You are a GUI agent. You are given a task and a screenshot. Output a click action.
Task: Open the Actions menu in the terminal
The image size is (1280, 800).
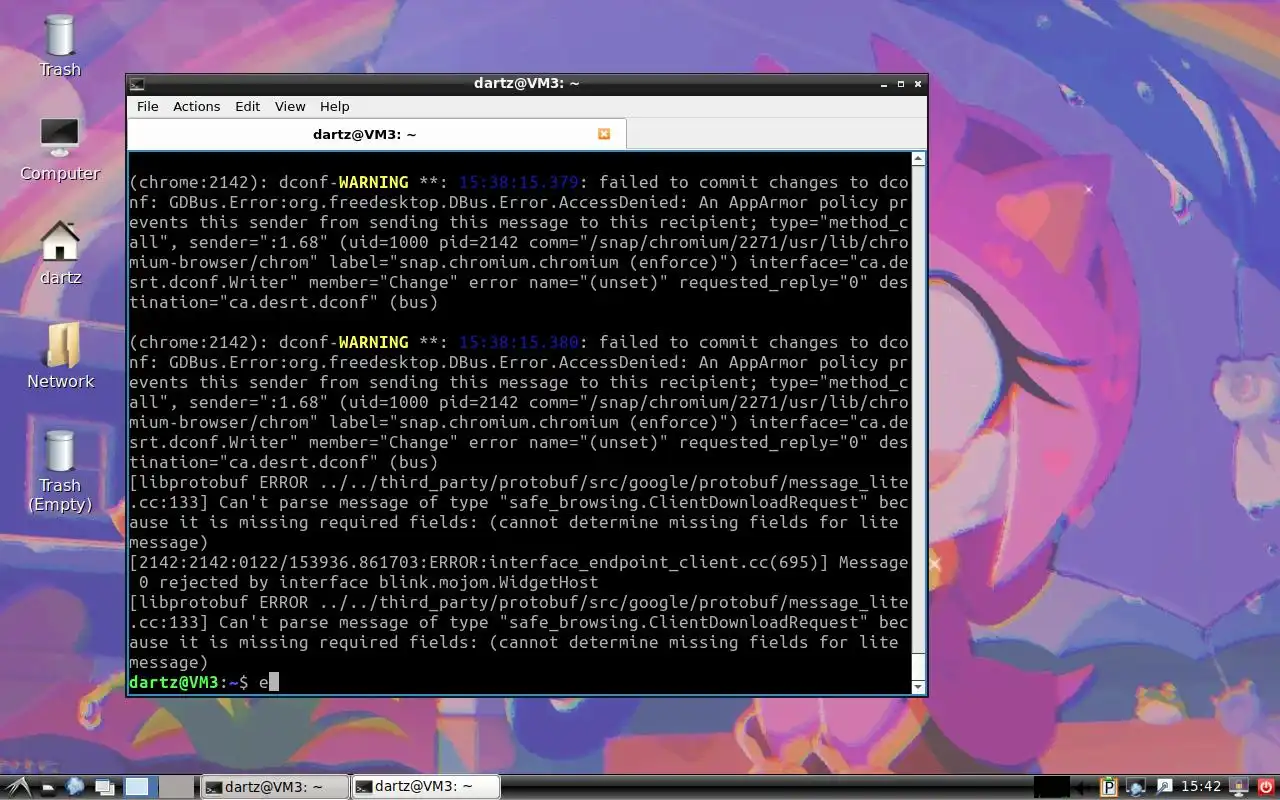[x=196, y=106]
